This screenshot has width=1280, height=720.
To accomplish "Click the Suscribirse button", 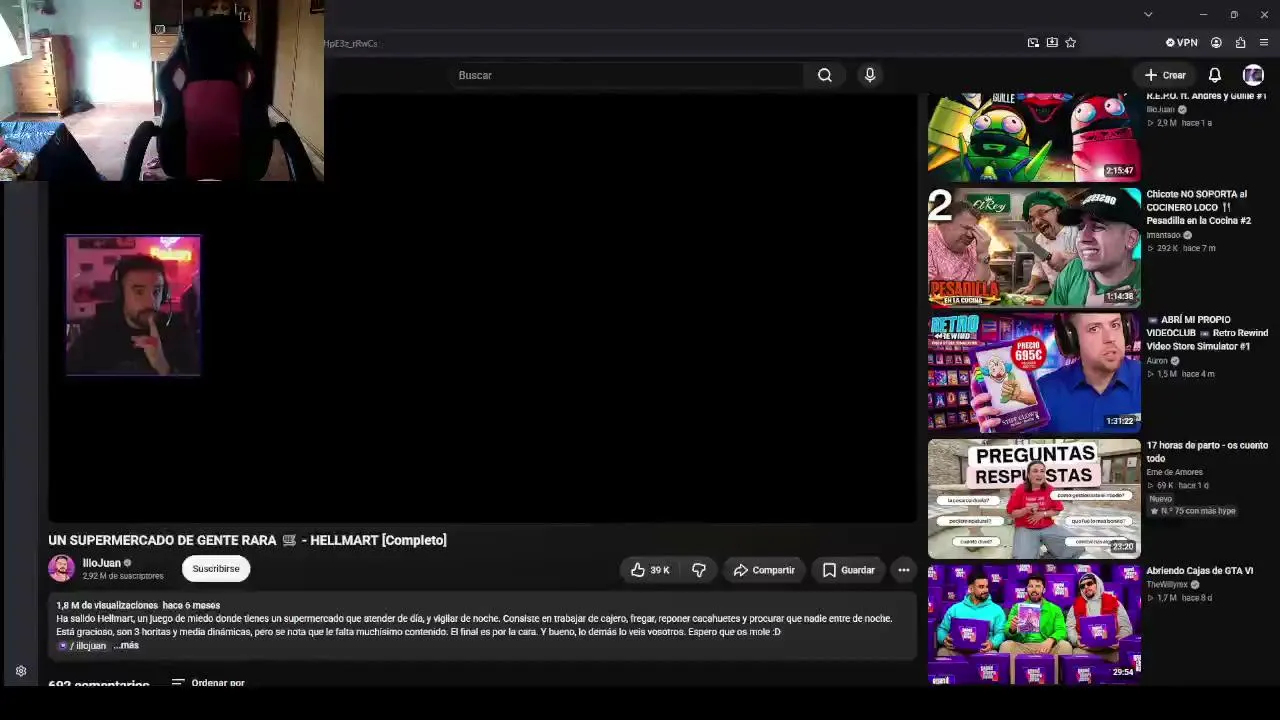I will (216, 569).
